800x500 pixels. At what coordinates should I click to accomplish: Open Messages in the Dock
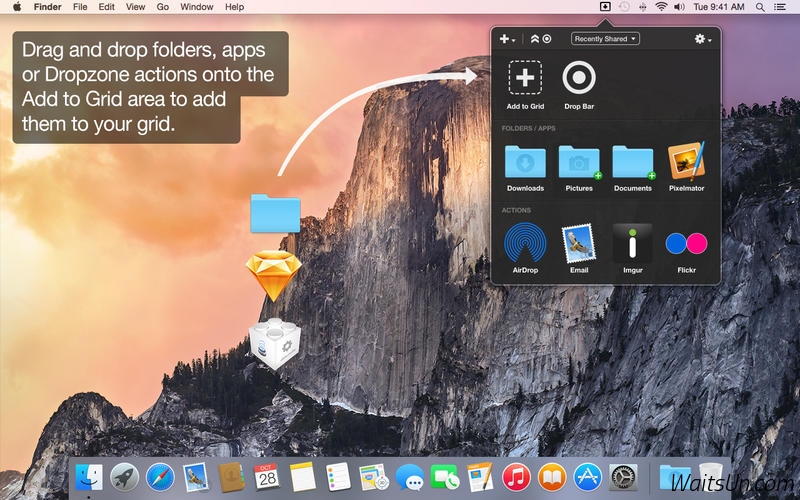tap(410, 478)
